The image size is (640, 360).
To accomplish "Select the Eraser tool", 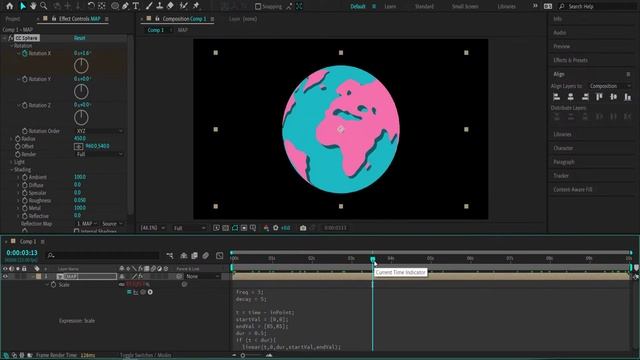I will (170, 6).
